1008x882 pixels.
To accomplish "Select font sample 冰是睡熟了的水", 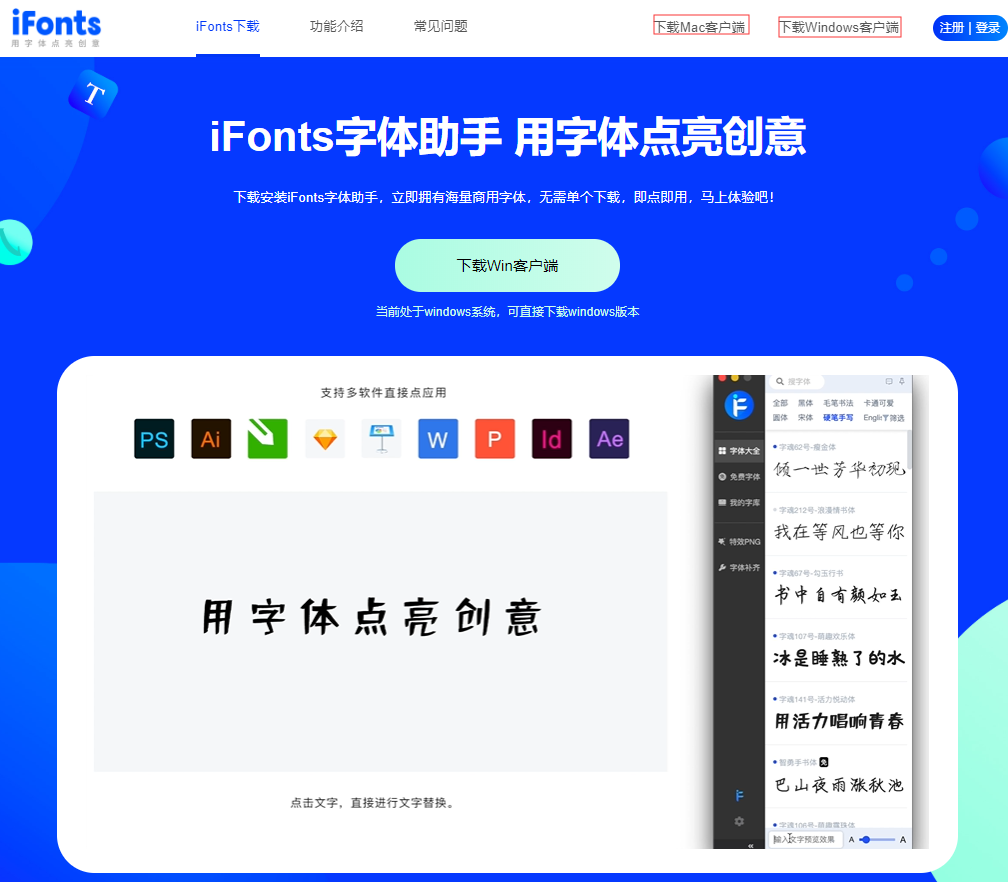I will coord(839,658).
